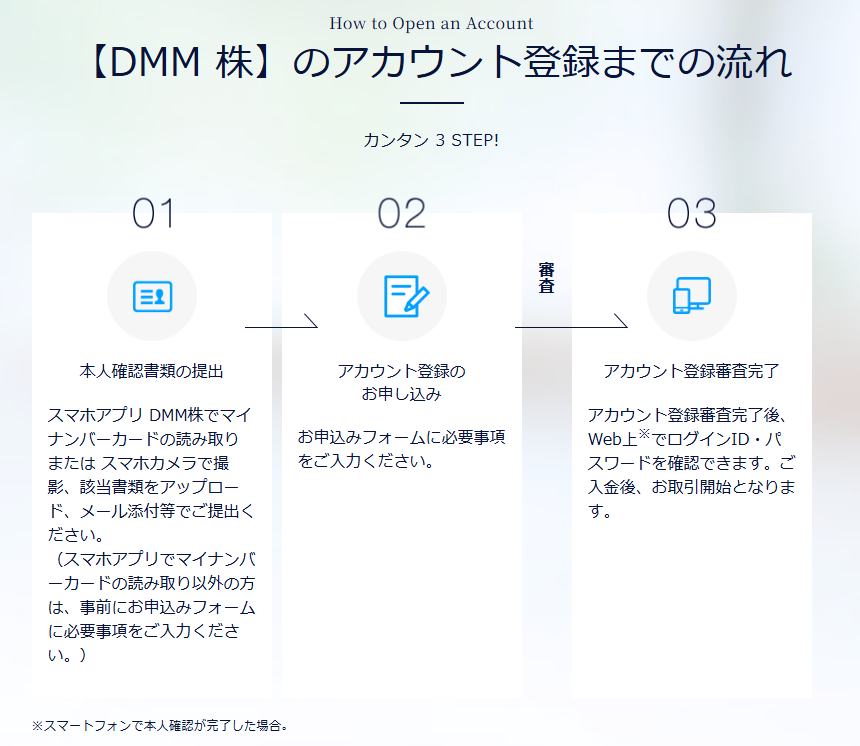Click the step number 01
Viewport: 860px width, 746px height.
[x=153, y=213]
